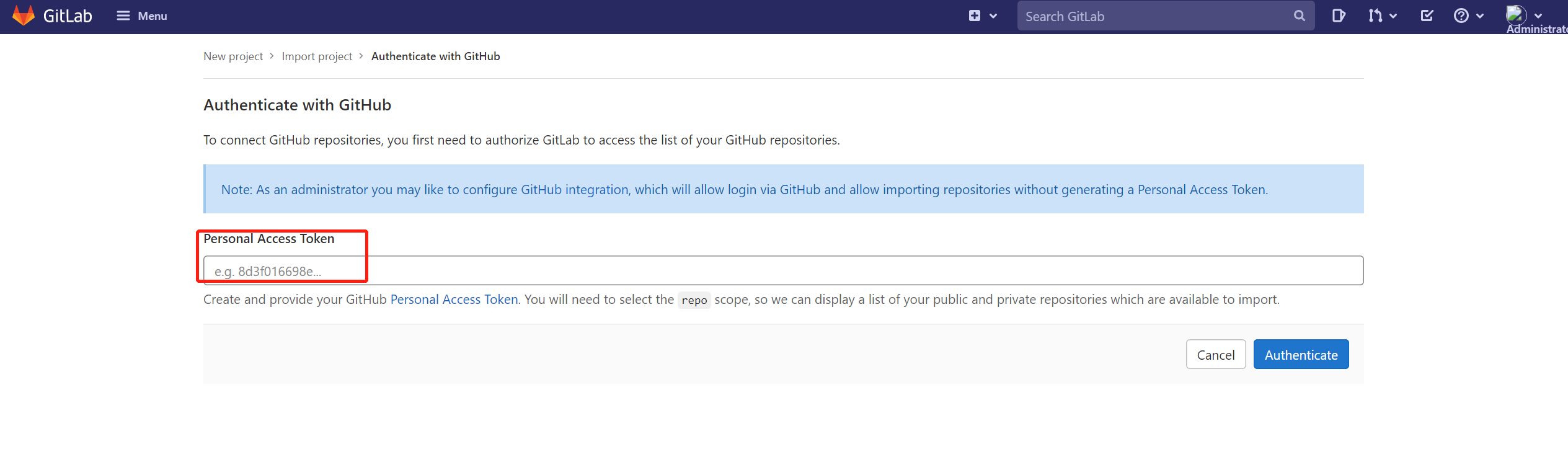Focus the Search GitLab field
The height and width of the screenshot is (454, 1568).
click(x=1166, y=16)
